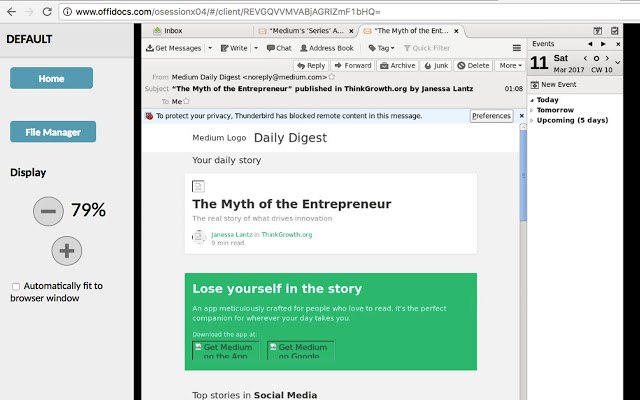Click the star next to recipient Me

pos(186,101)
